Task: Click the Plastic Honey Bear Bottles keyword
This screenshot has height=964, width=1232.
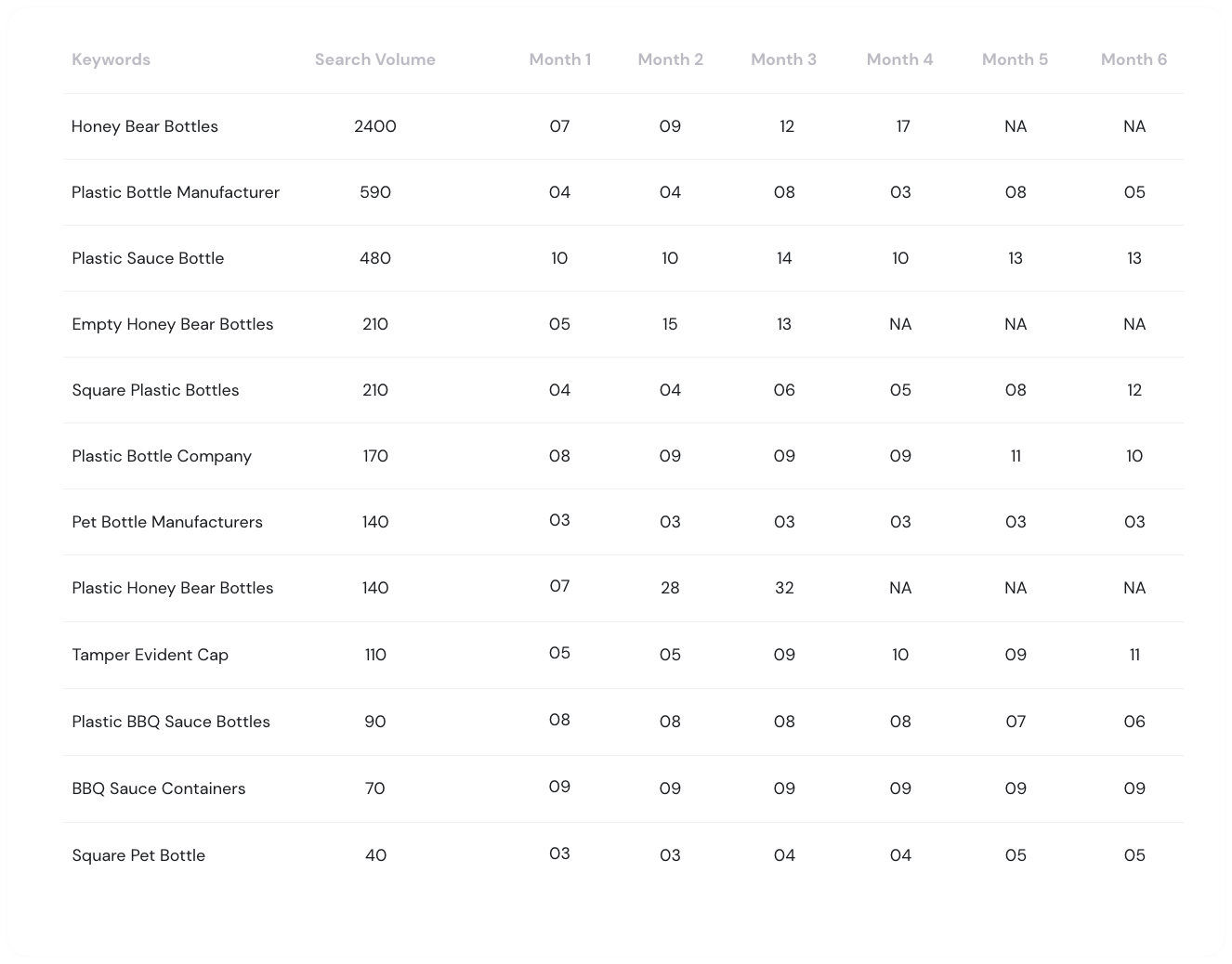Action: (173, 588)
